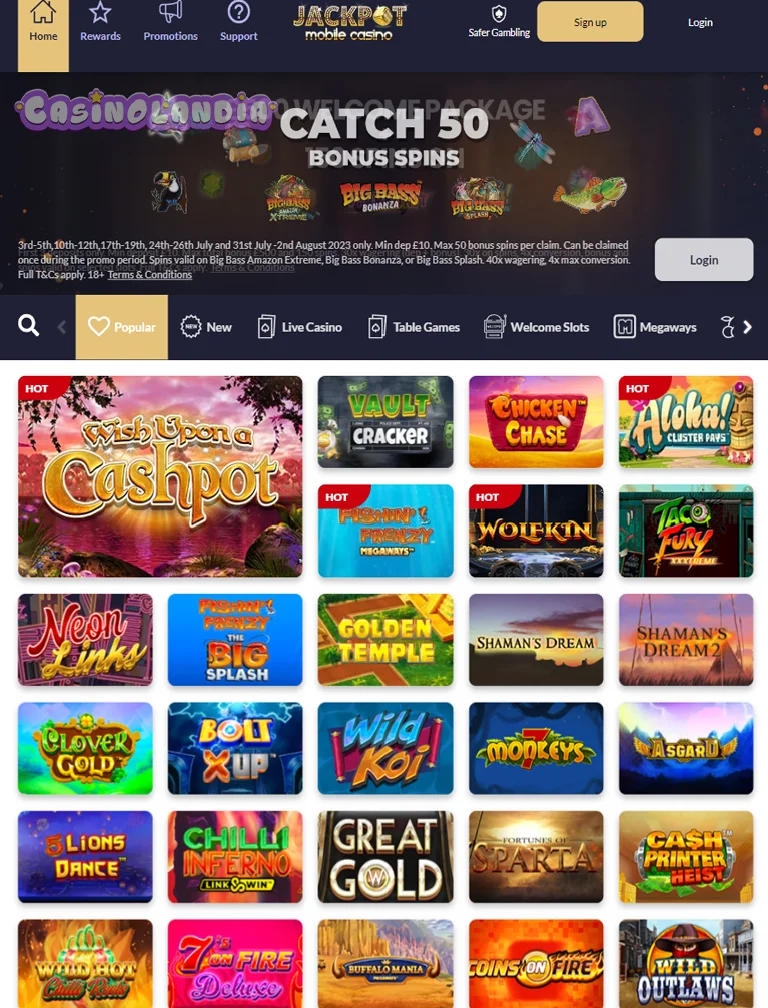Open Promotions megaphone icon
The width and height of the screenshot is (768, 1008).
tap(170, 12)
